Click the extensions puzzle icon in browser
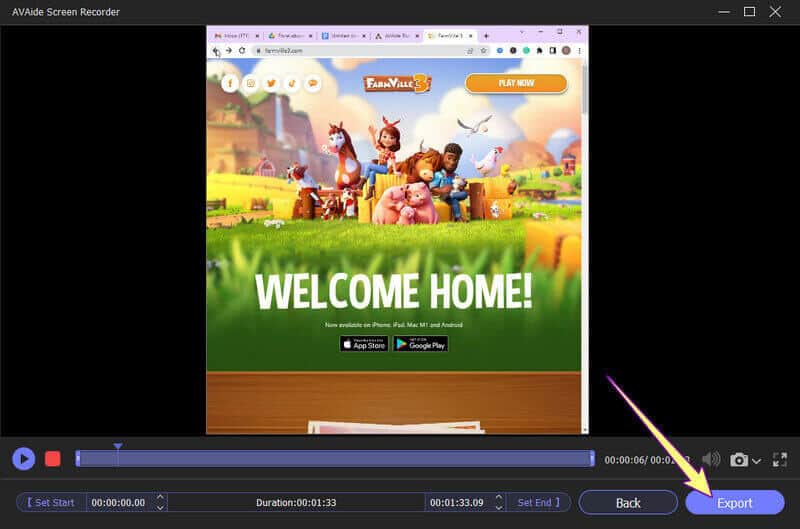The height and width of the screenshot is (529, 800). 539,51
